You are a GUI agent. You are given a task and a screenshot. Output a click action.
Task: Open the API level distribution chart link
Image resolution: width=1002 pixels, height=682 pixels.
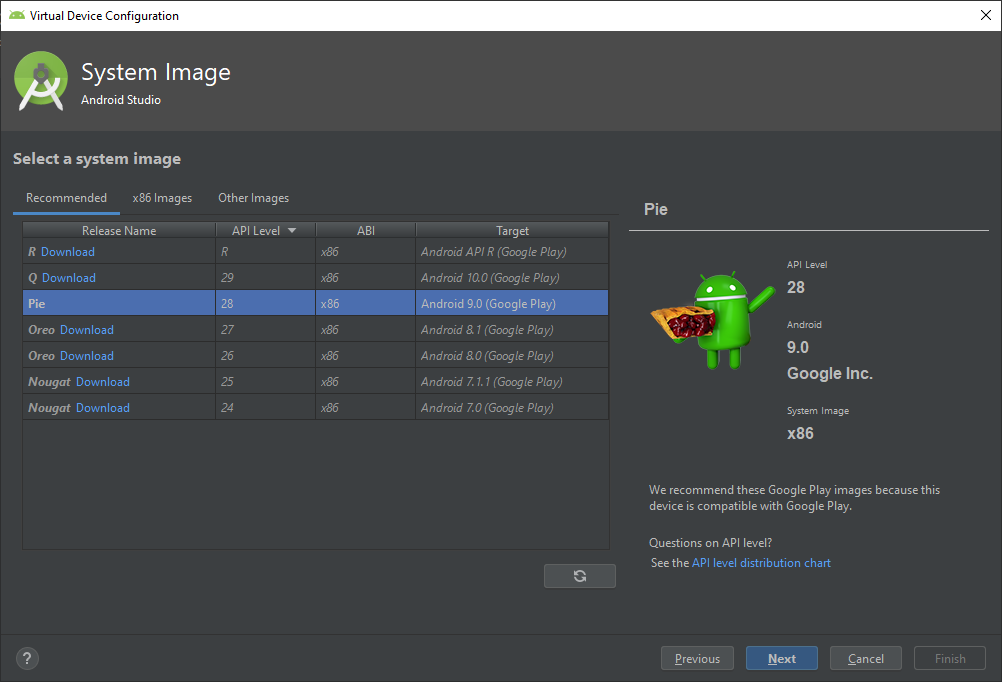tap(761, 563)
